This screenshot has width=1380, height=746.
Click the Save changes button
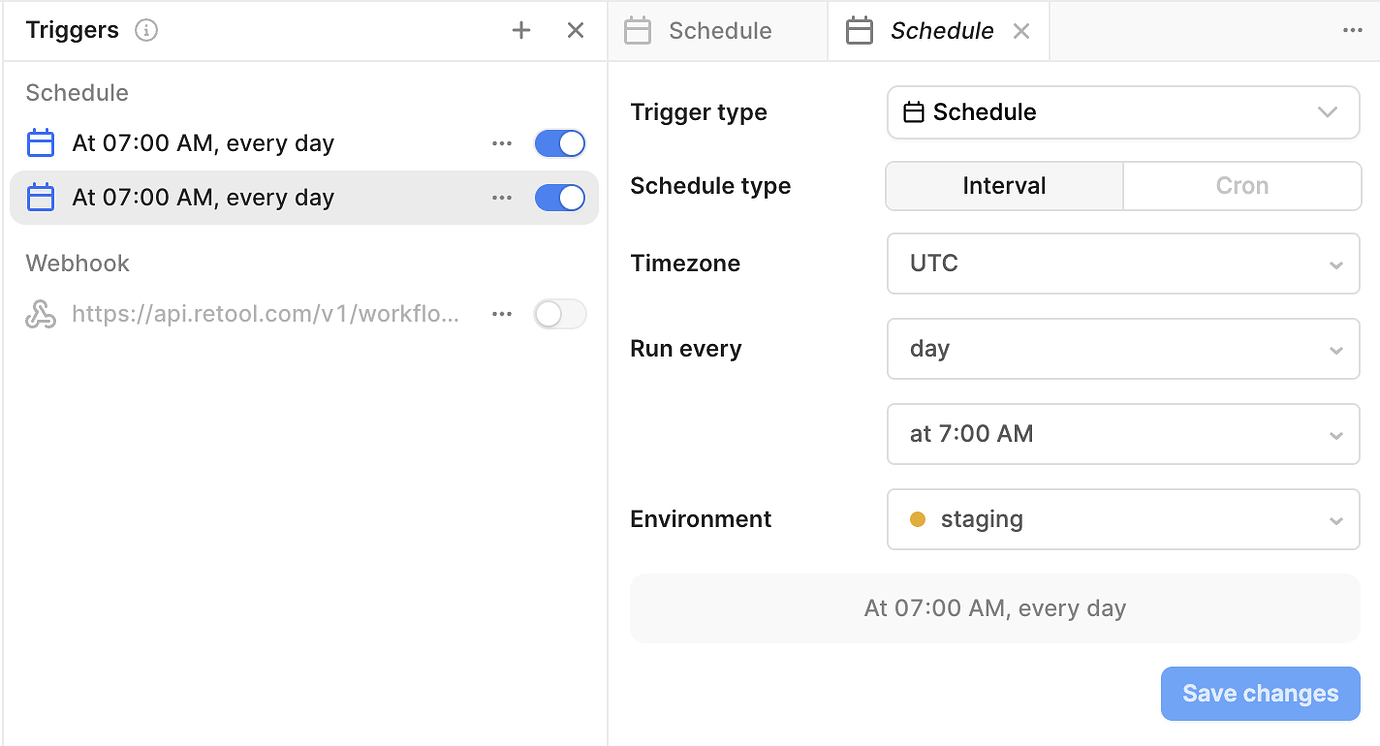click(1260, 694)
